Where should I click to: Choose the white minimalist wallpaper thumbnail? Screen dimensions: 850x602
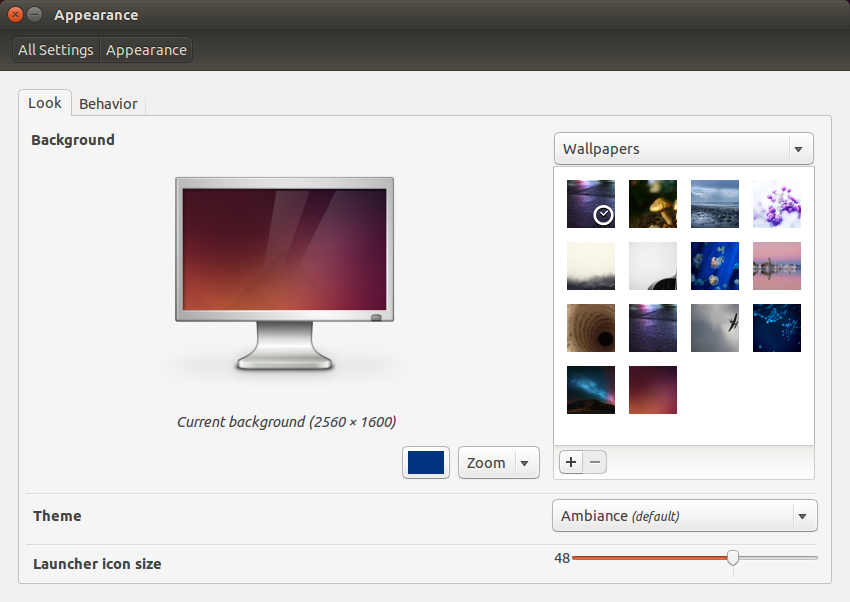coord(653,266)
